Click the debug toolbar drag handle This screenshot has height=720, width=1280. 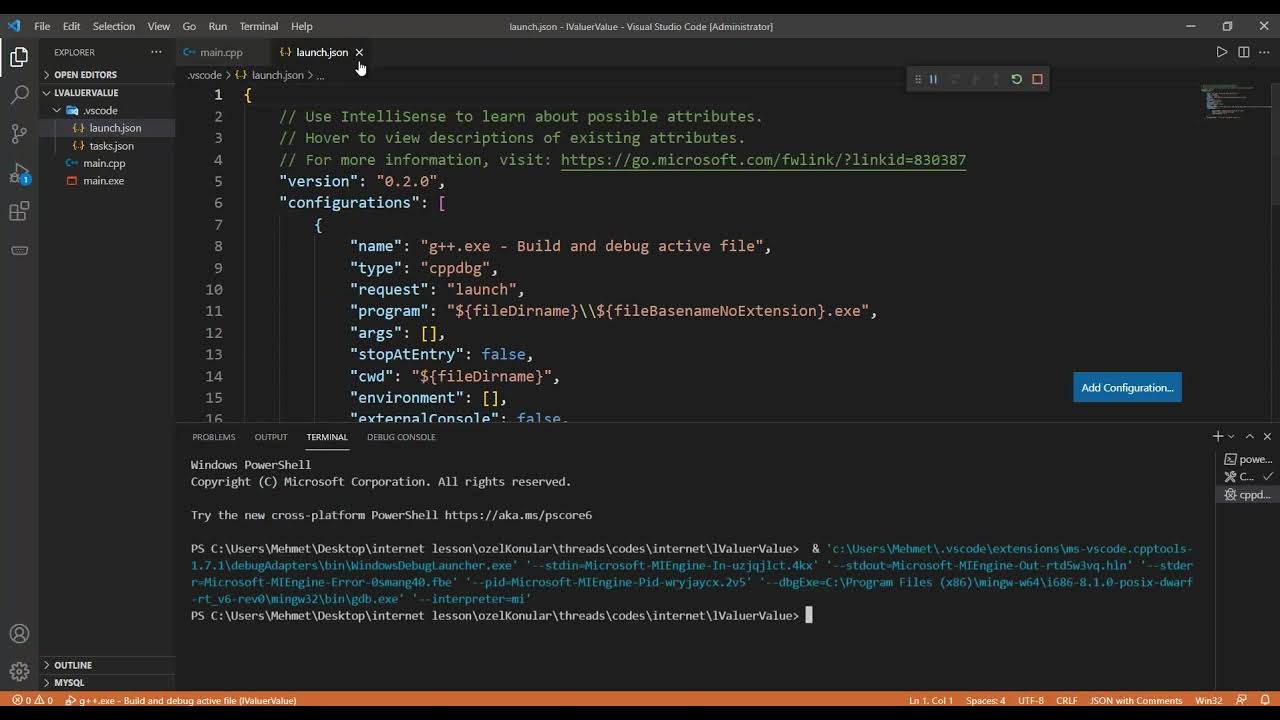[x=917, y=79]
